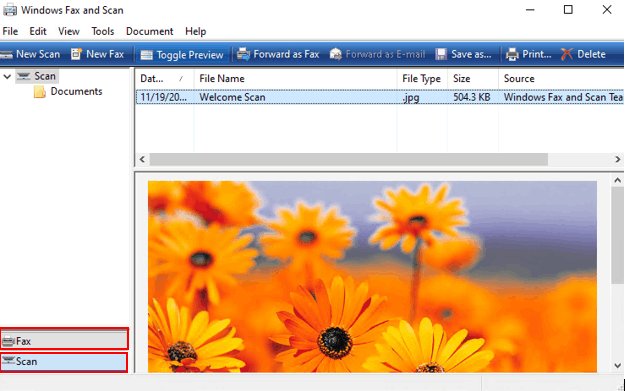This screenshot has height=391, width=626.
Task: Click the New Scan toolbar icon
Action: click(6, 54)
